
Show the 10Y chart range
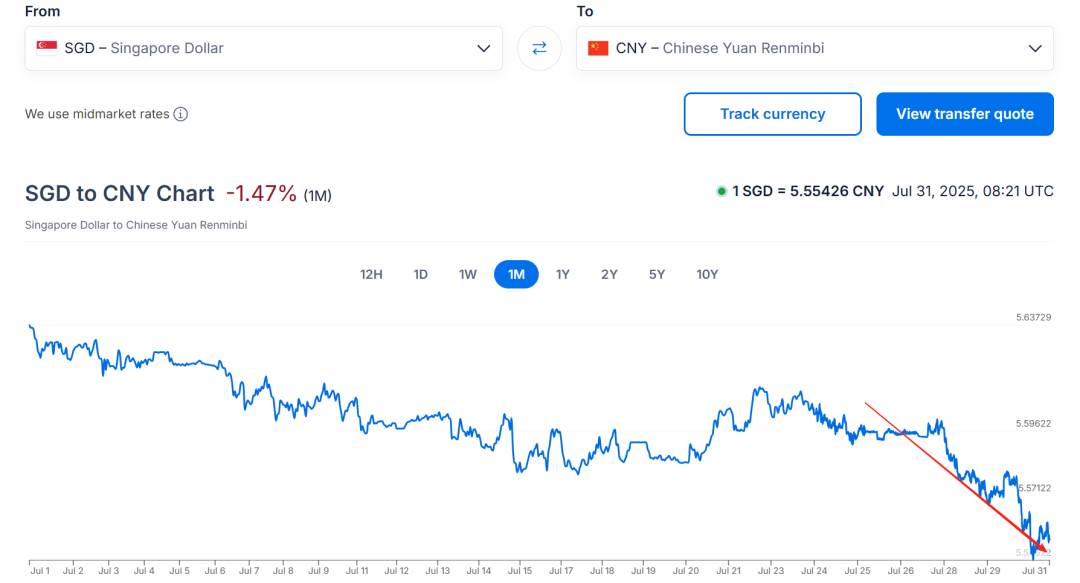[707, 274]
